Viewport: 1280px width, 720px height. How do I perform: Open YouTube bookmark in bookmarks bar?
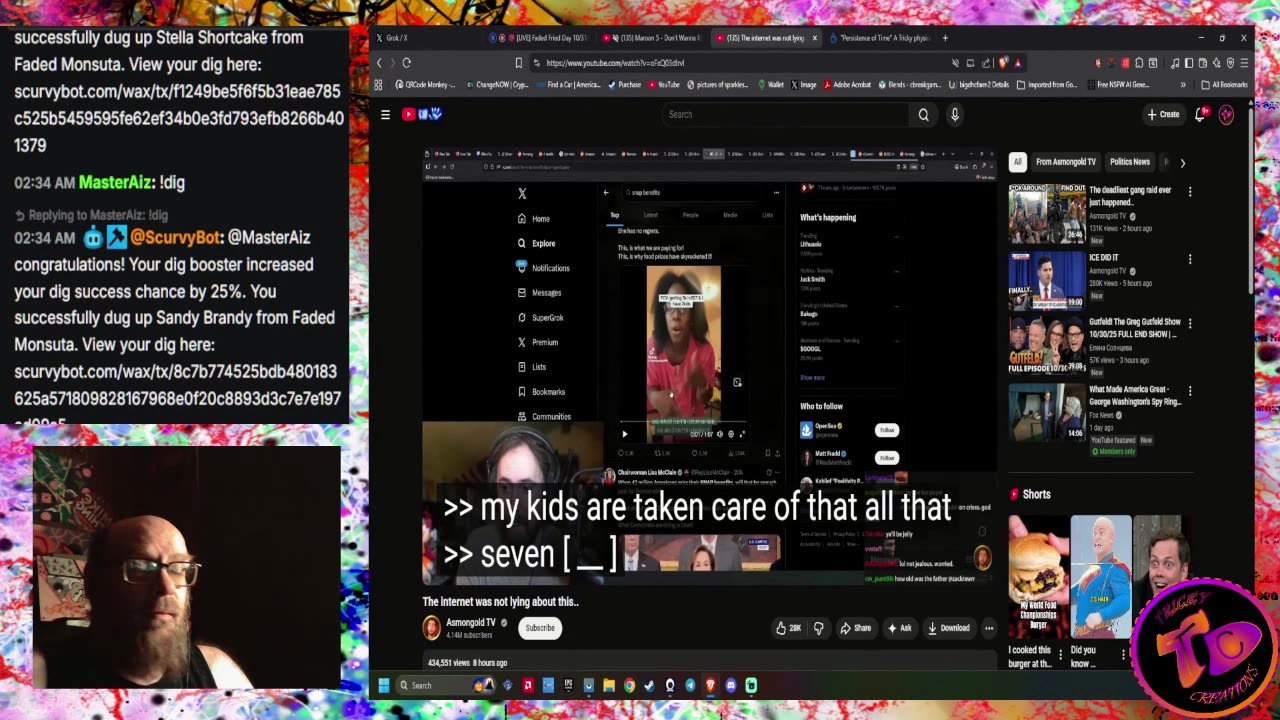point(663,85)
